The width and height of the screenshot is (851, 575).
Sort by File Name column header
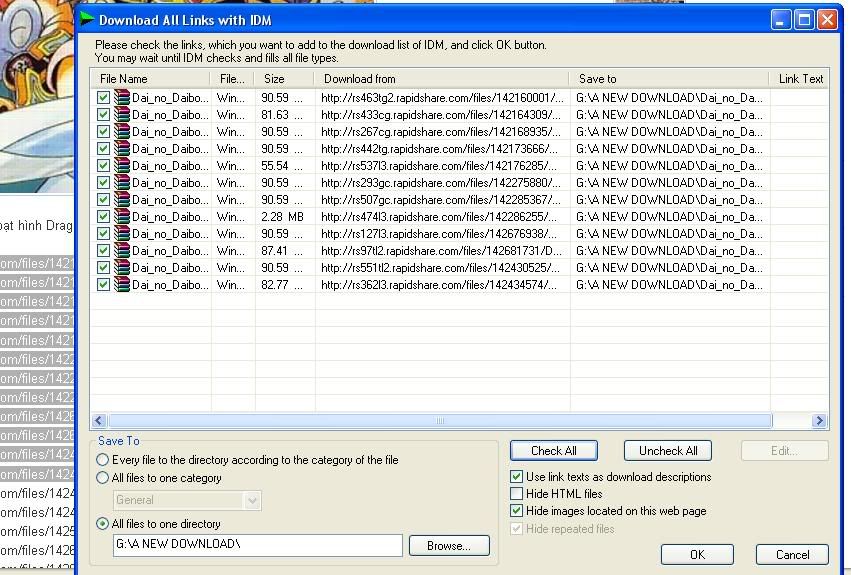(150, 79)
